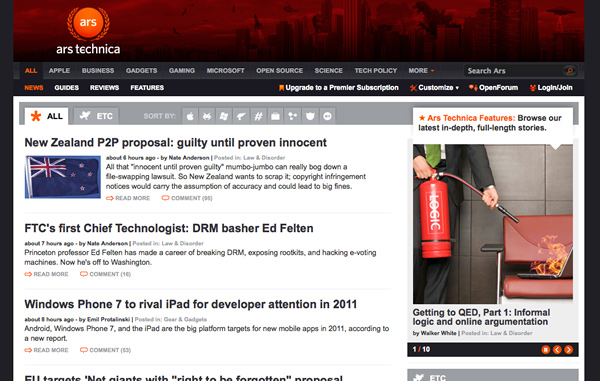This screenshot has width=600, height=381.
Task: Open COMMENT (95) on New Zealand article
Action: [187, 198]
